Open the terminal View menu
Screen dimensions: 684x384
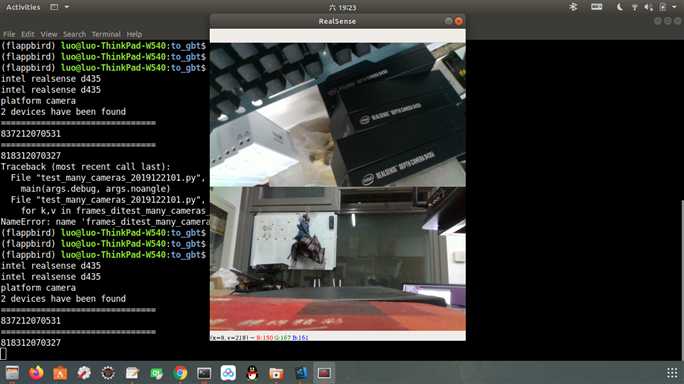[x=49, y=34]
